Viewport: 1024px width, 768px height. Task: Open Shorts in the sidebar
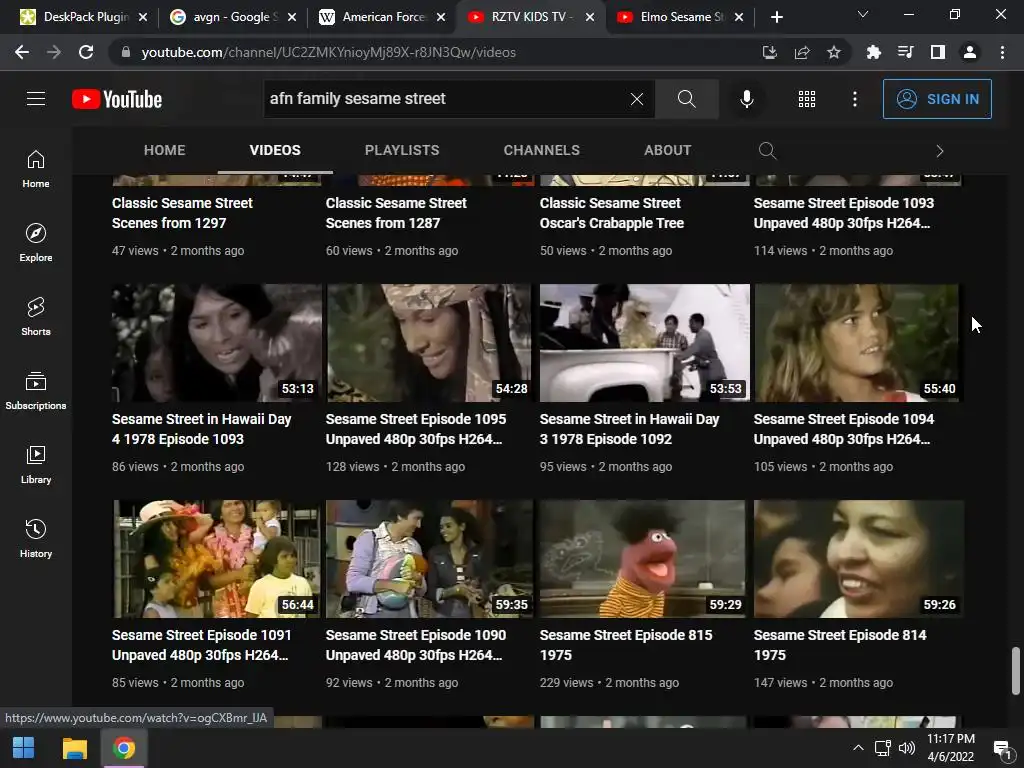[x=36, y=316]
